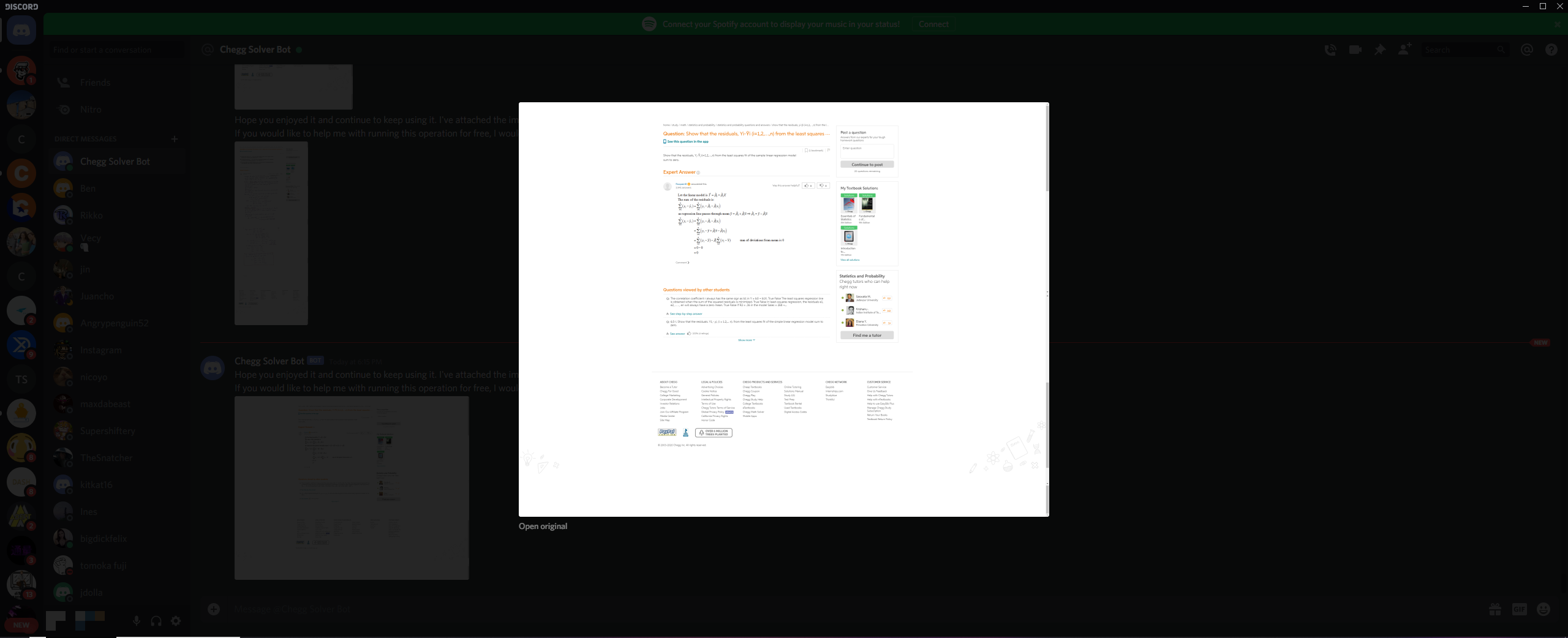
Task: Open DM with TheSnatcher
Action: coord(116,458)
